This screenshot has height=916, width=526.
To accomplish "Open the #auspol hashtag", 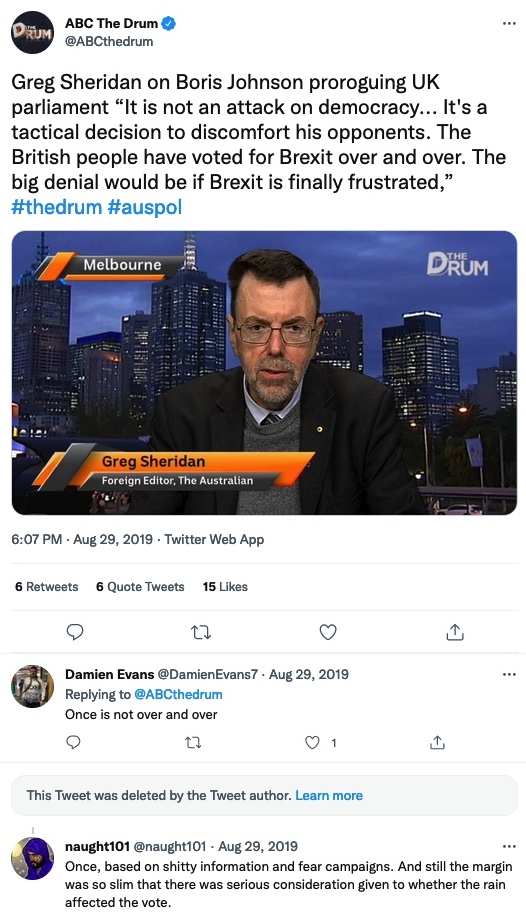I will tap(145, 207).
